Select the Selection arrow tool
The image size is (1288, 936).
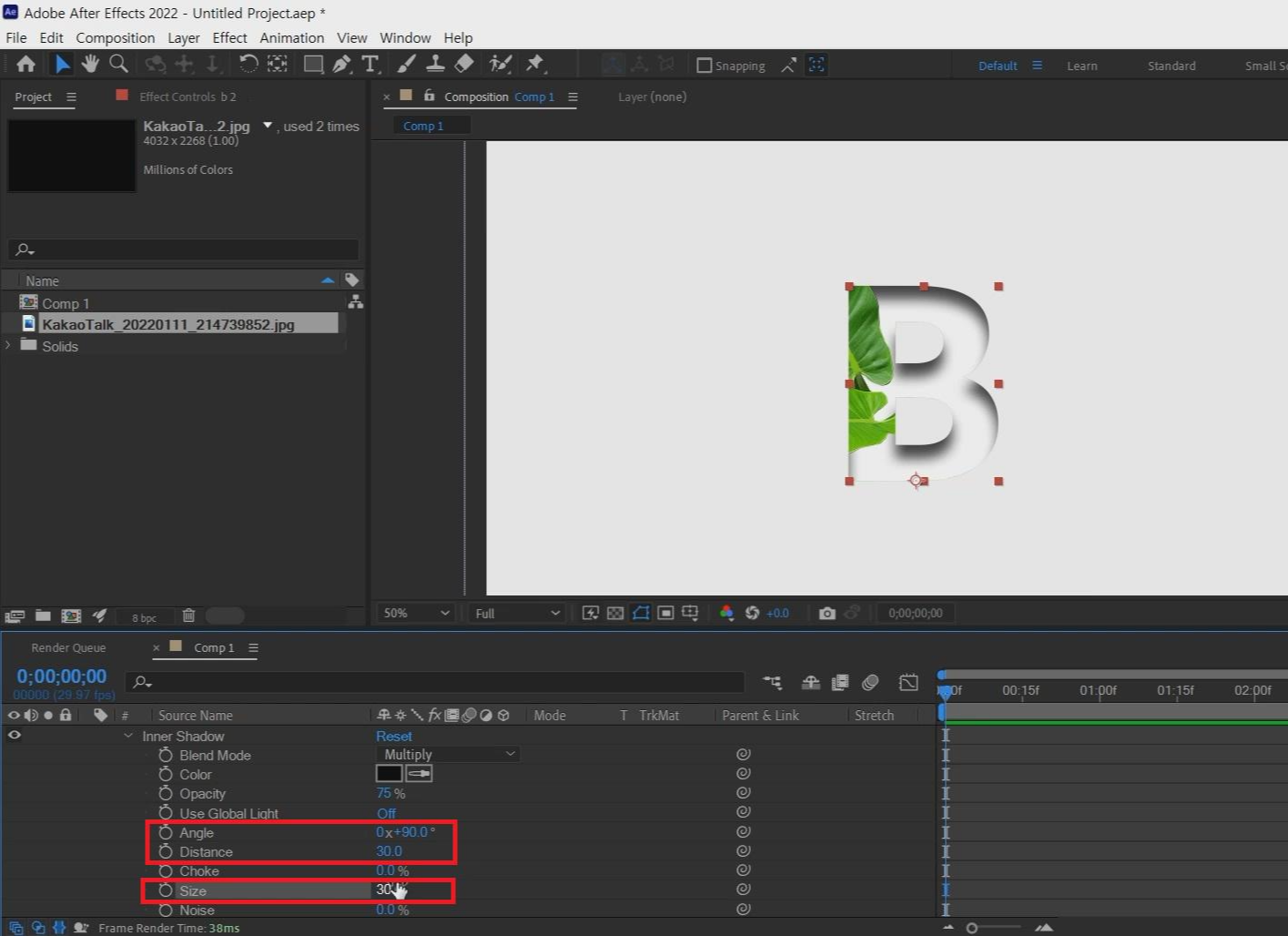pyautogui.click(x=62, y=64)
